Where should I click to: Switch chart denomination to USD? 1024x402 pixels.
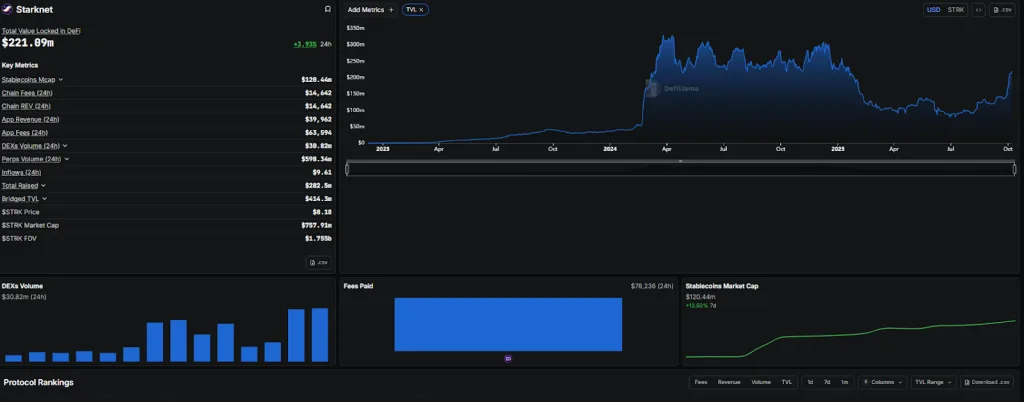pos(933,9)
